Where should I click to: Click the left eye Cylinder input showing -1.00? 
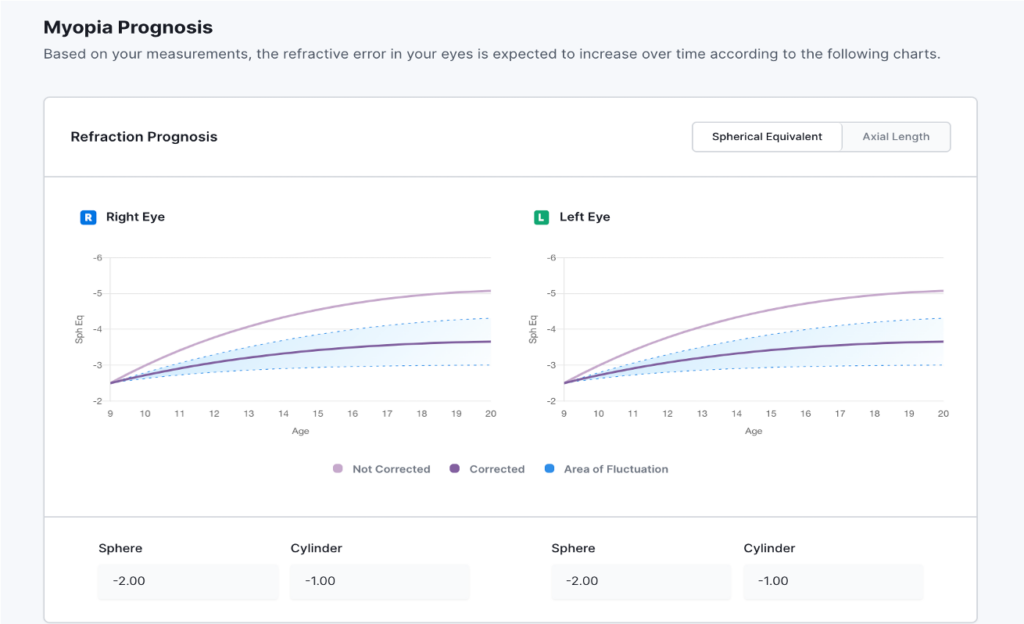tap(833, 581)
